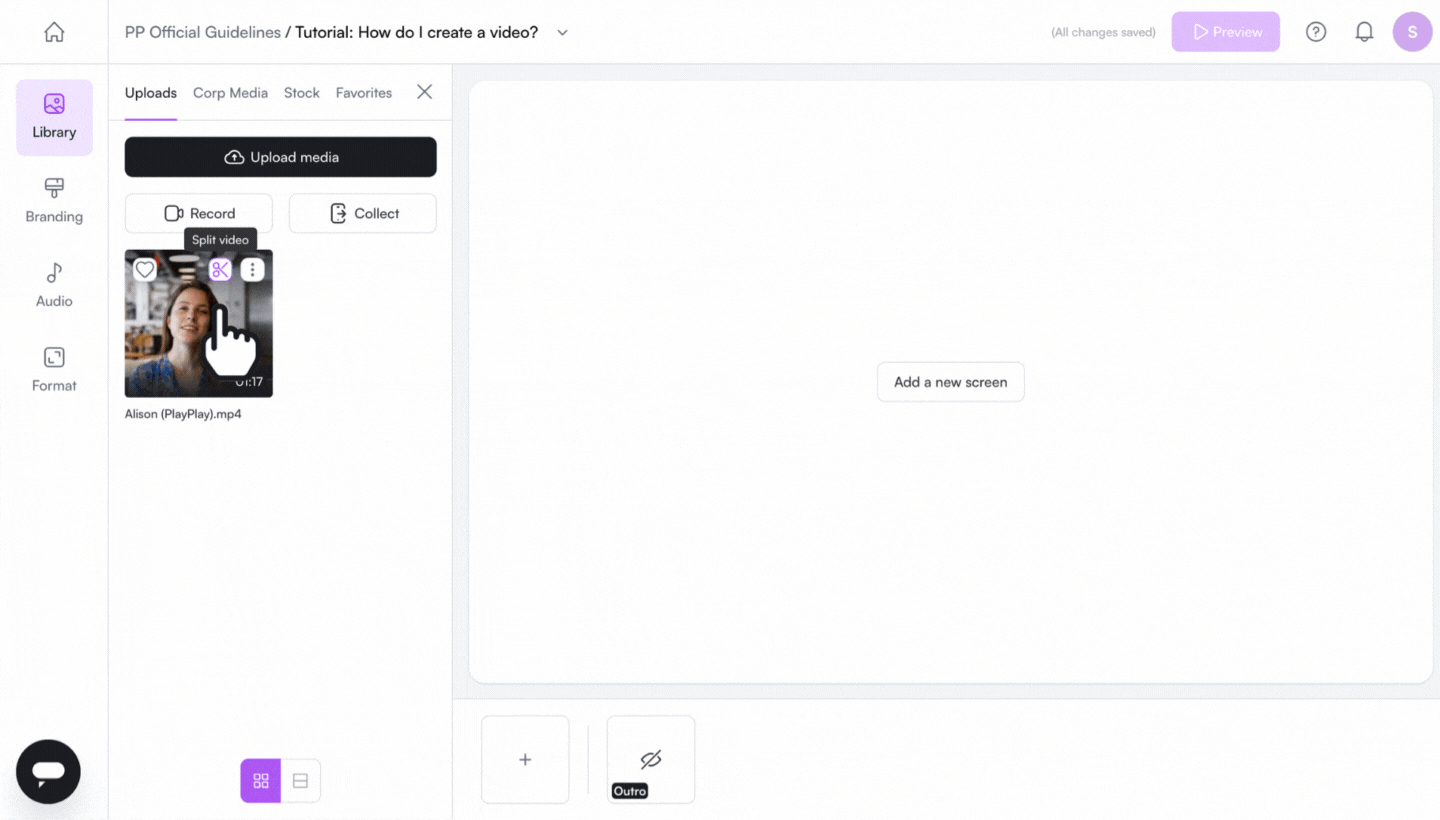Viewport: 1440px width, 820px height.
Task: Go to the Home icon
Action: pyautogui.click(x=54, y=32)
